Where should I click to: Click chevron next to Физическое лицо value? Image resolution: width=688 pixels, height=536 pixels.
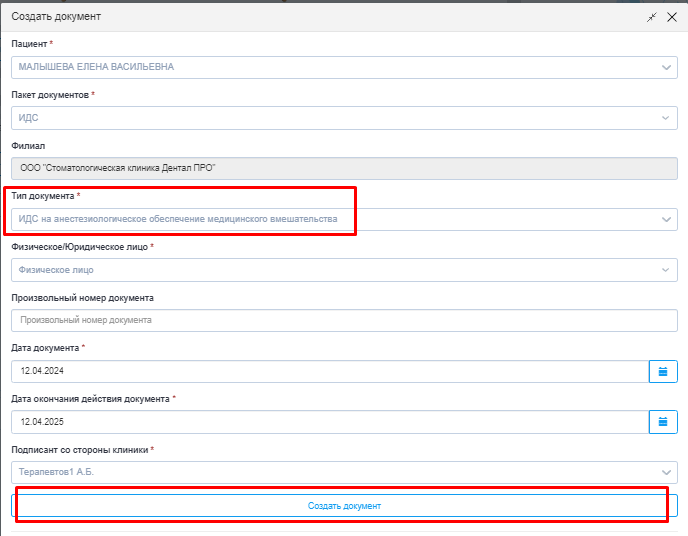[x=666, y=270]
